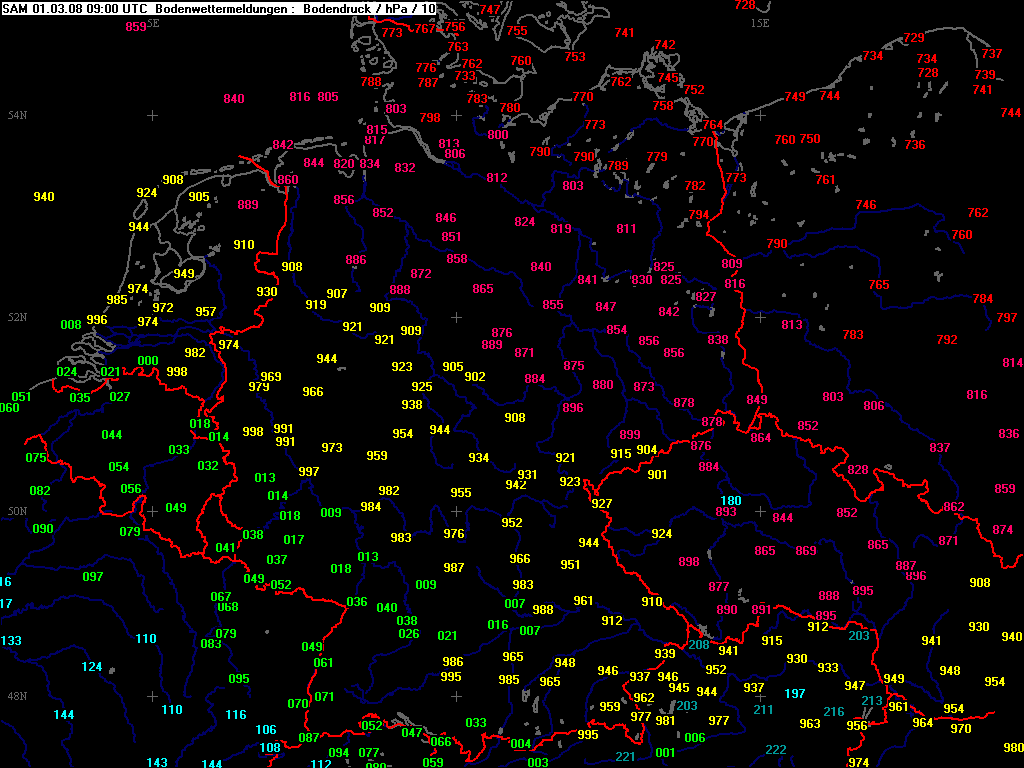Click the 54N latitude label
This screenshot has height=768, width=1024.
pyautogui.click(x=18, y=116)
